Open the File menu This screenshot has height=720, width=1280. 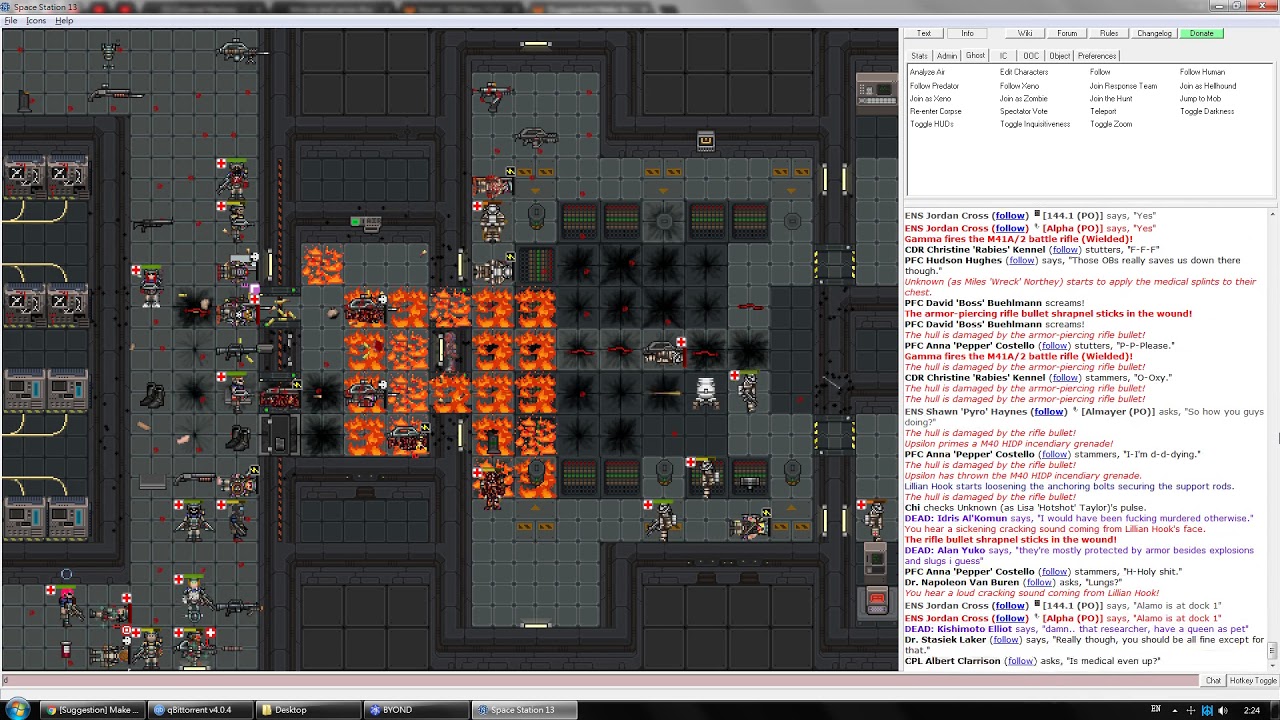coord(10,21)
